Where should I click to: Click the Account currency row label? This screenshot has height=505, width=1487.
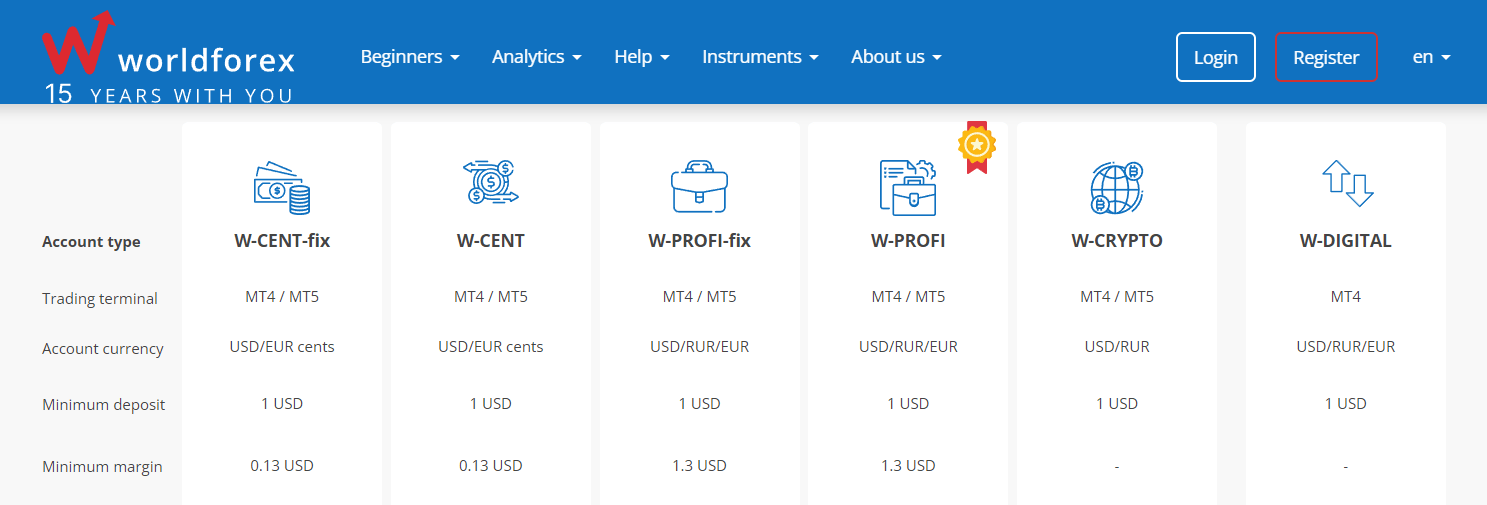(103, 349)
